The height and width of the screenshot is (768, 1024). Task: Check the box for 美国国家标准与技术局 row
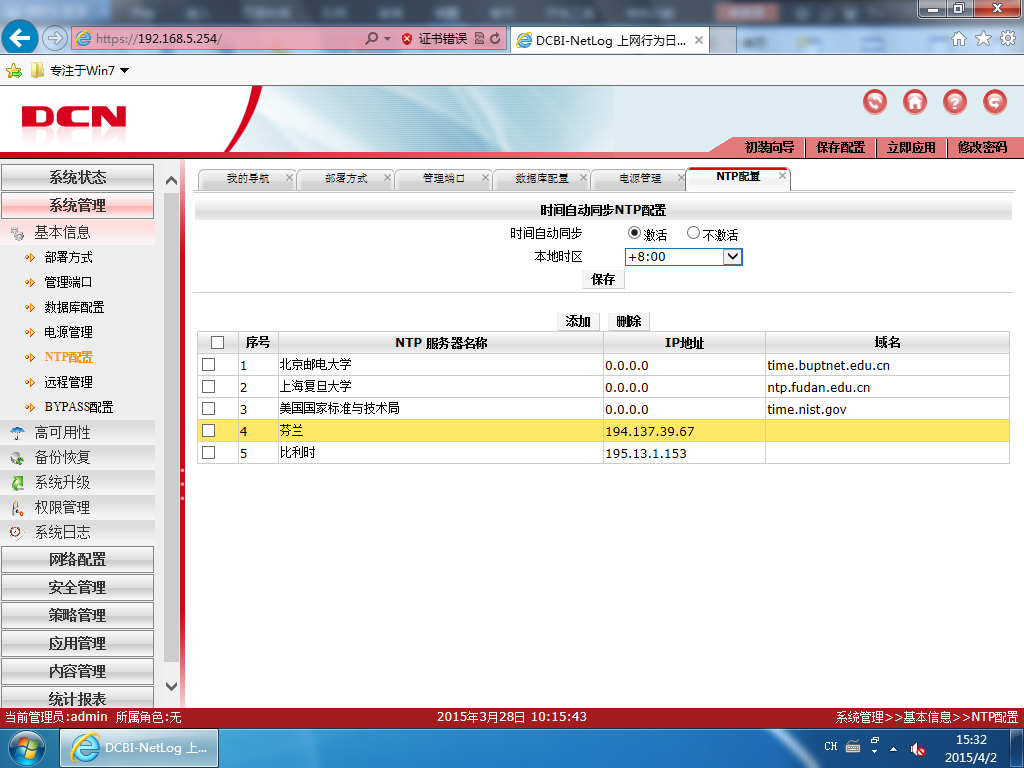(x=208, y=409)
